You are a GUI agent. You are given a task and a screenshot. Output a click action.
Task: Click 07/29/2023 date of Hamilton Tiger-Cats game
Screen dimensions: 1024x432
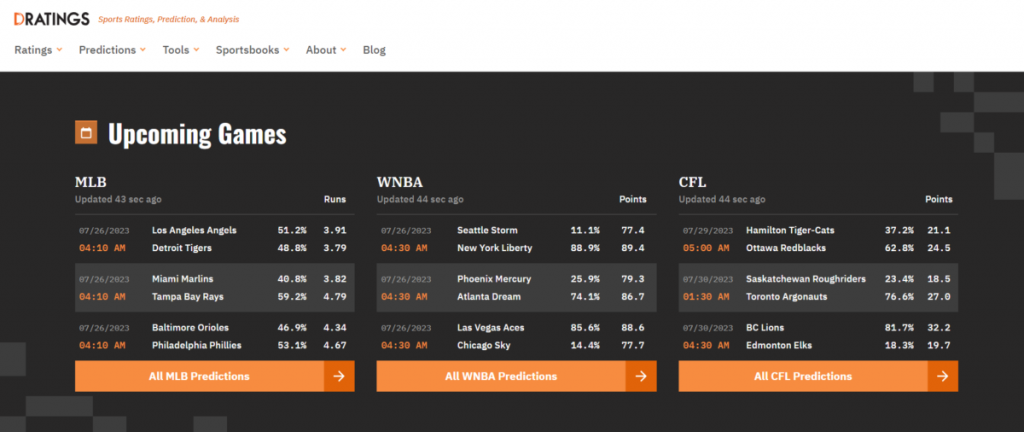point(708,230)
